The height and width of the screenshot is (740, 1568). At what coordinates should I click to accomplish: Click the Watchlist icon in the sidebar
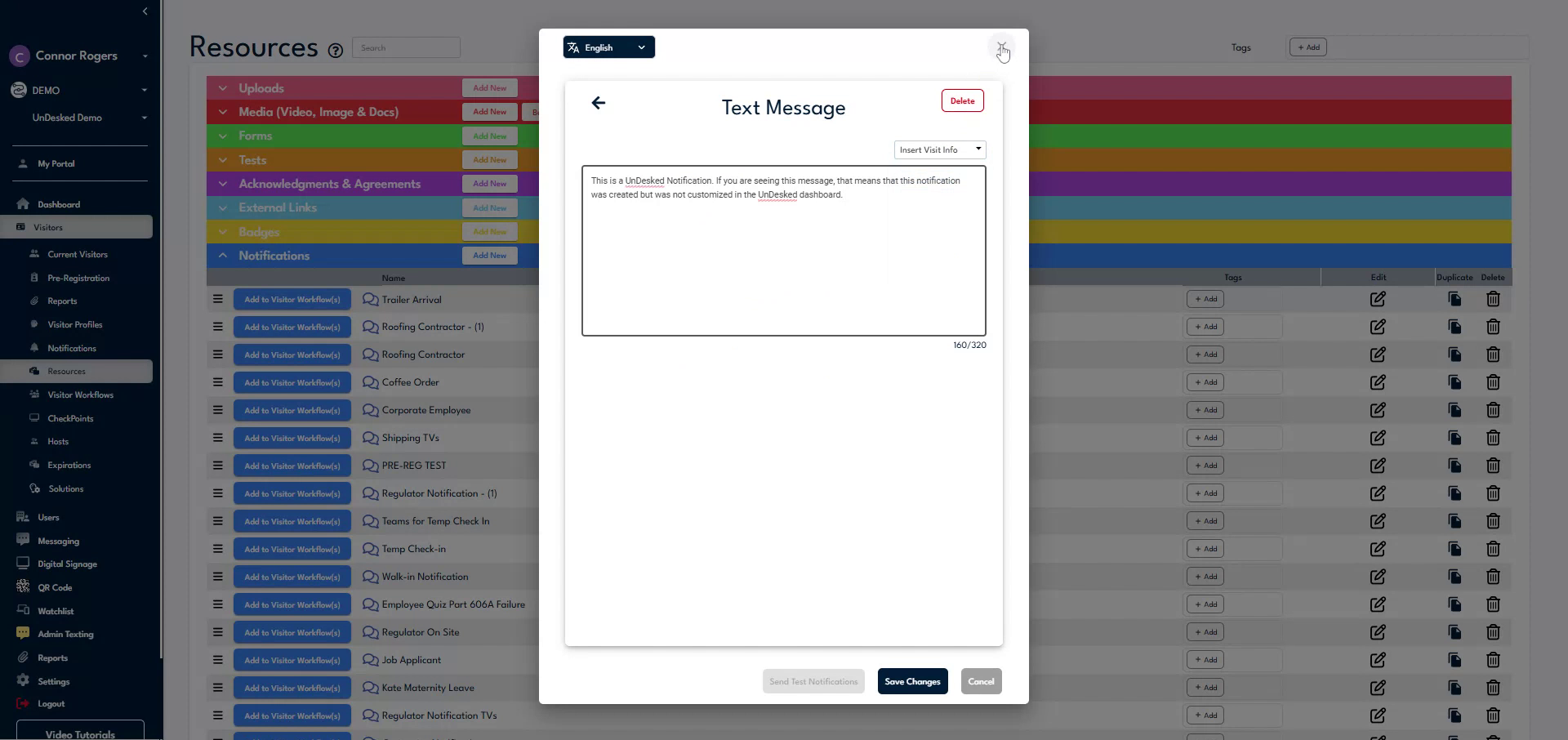[x=23, y=611]
